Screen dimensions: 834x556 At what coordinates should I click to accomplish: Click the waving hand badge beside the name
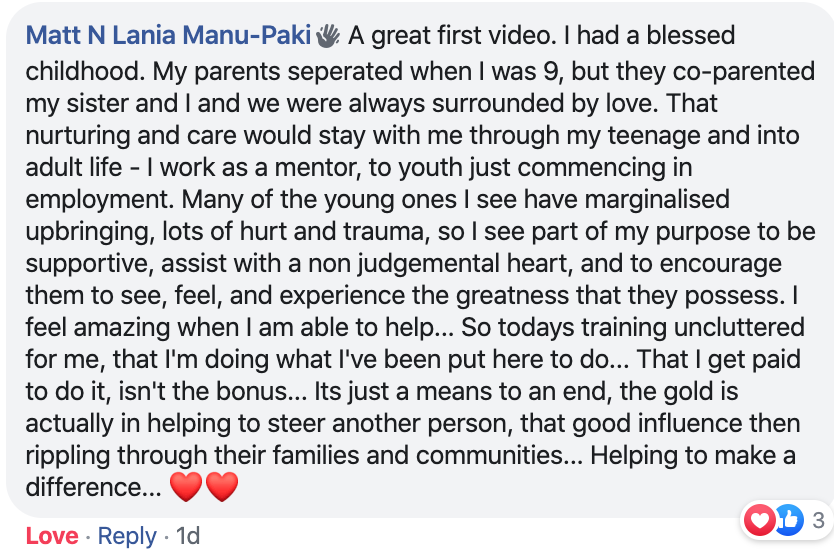pyautogui.click(x=328, y=36)
